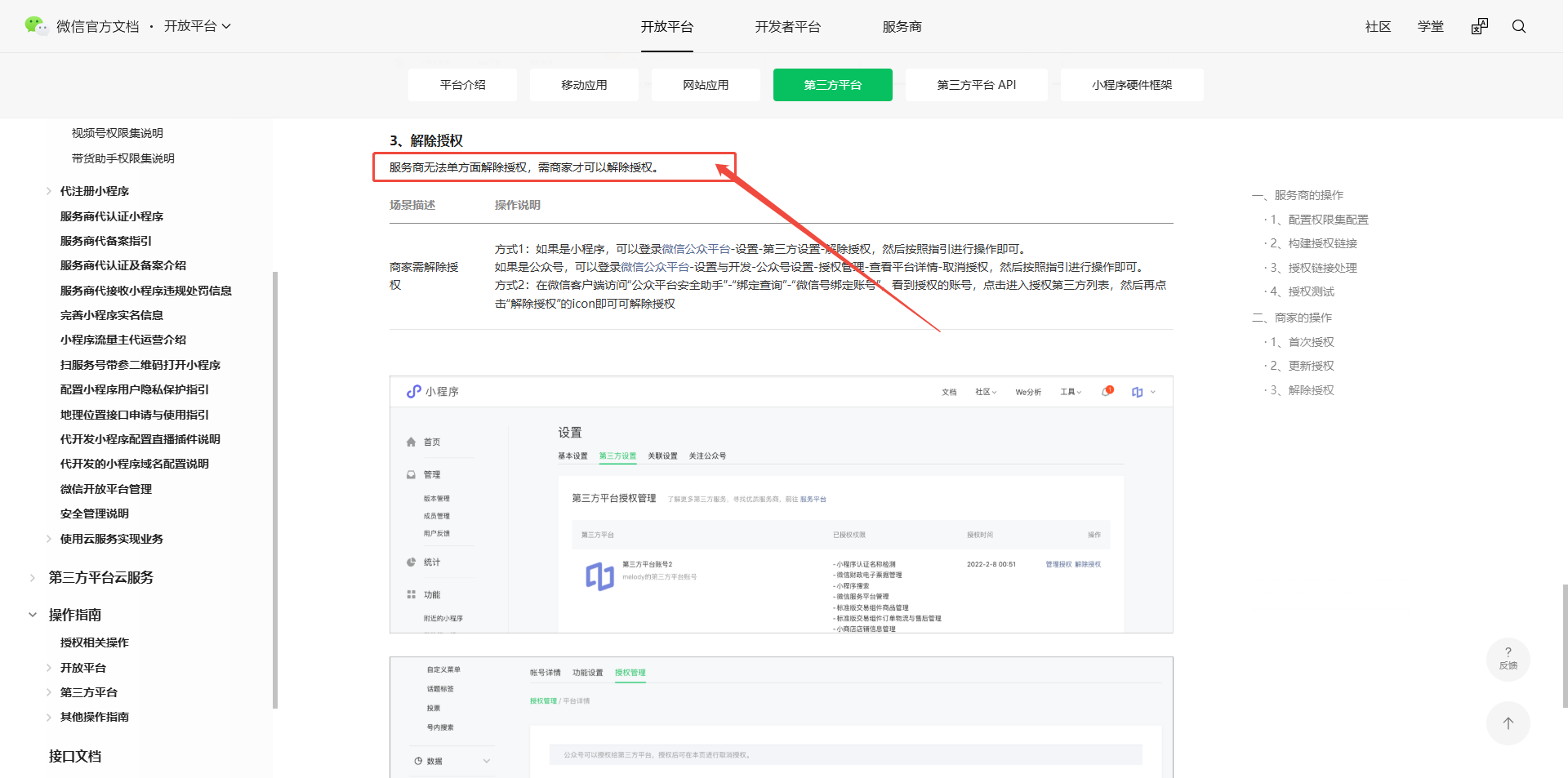The image size is (1568, 778).
Task: Select the 小程序硬件框架 sub-tab
Action: (x=1132, y=85)
